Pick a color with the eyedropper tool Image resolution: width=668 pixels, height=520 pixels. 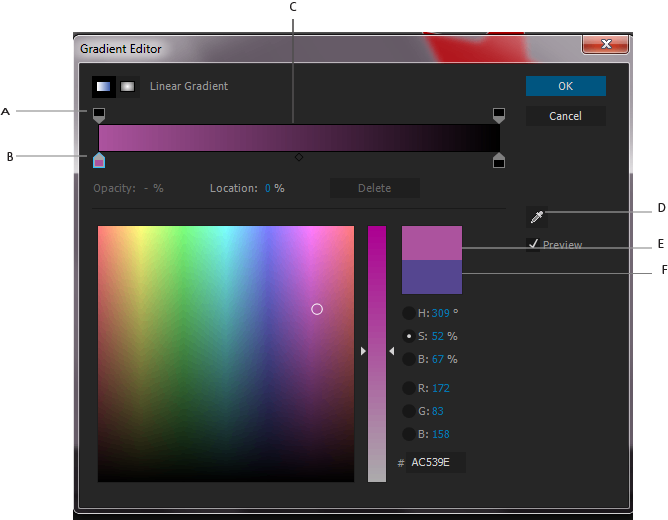537,216
